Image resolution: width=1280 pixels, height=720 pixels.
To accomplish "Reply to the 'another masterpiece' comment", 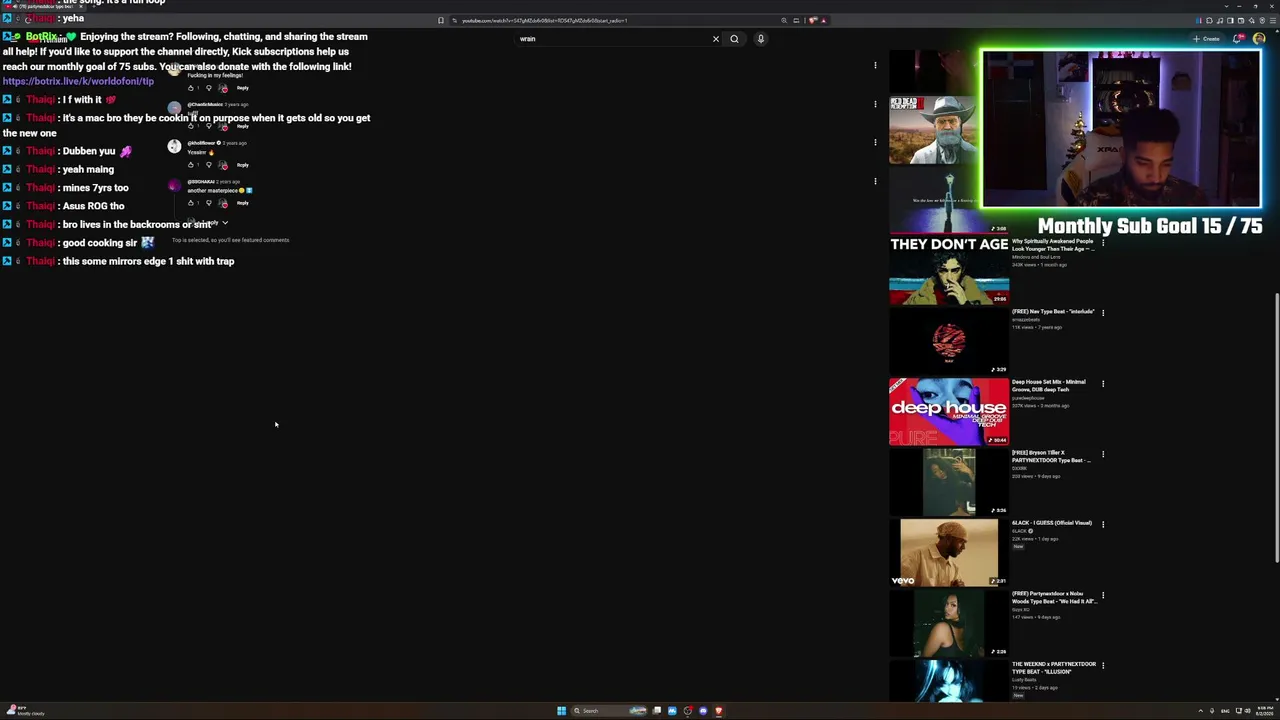I will (x=242, y=203).
